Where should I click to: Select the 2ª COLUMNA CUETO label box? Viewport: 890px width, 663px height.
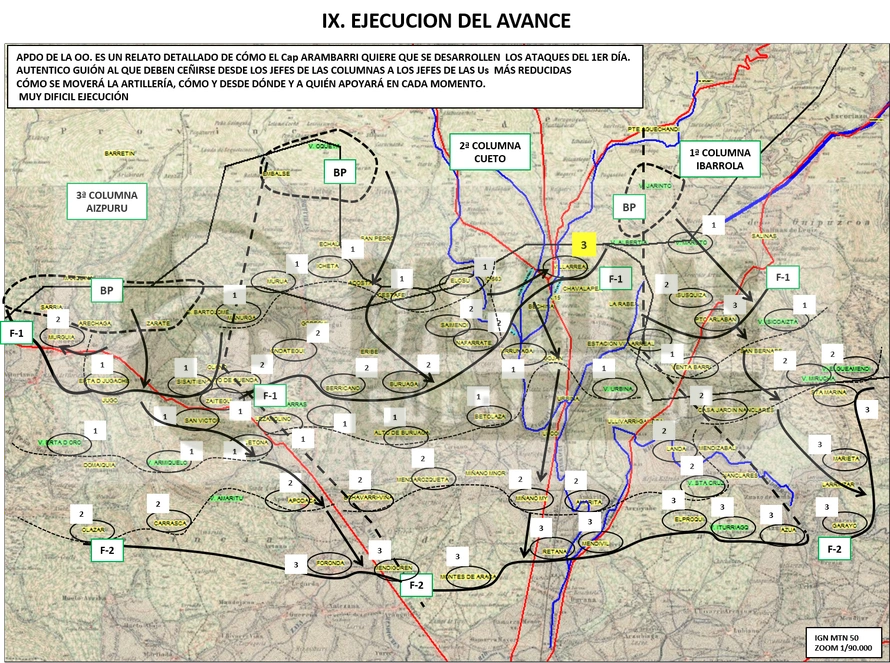click(x=490, y=152)
